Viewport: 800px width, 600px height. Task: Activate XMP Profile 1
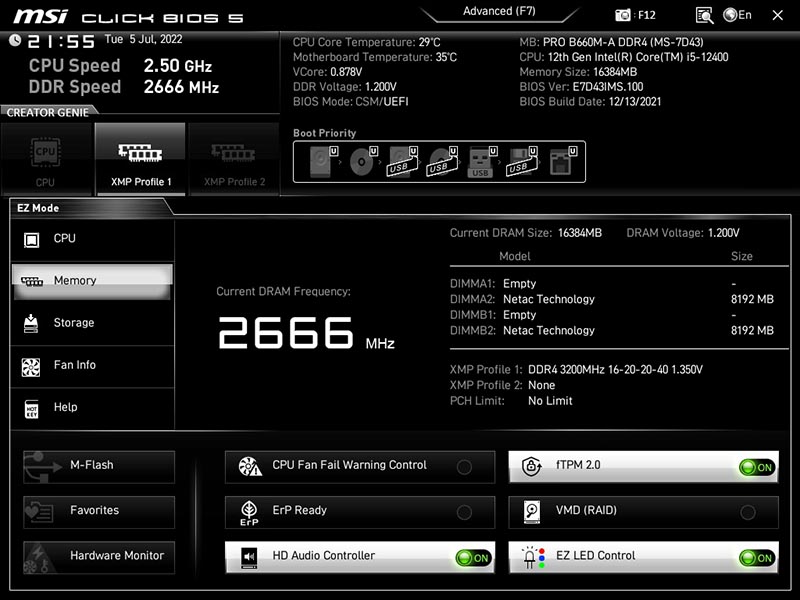pos(140,159)
